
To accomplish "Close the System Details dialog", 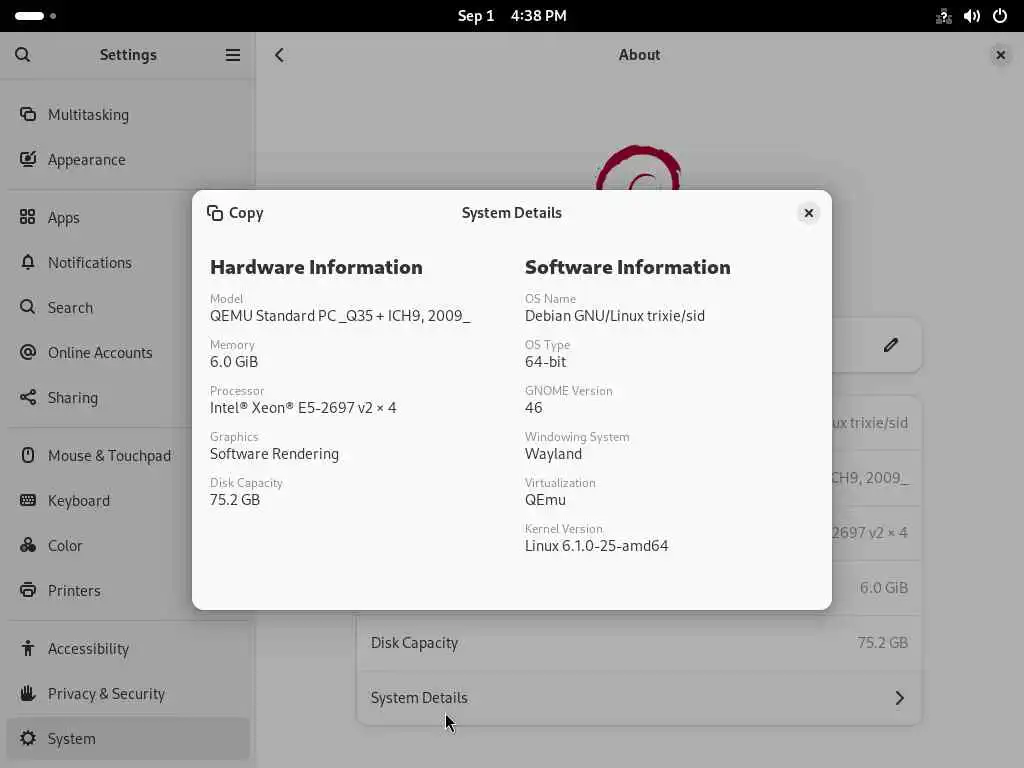I will 808,213.
